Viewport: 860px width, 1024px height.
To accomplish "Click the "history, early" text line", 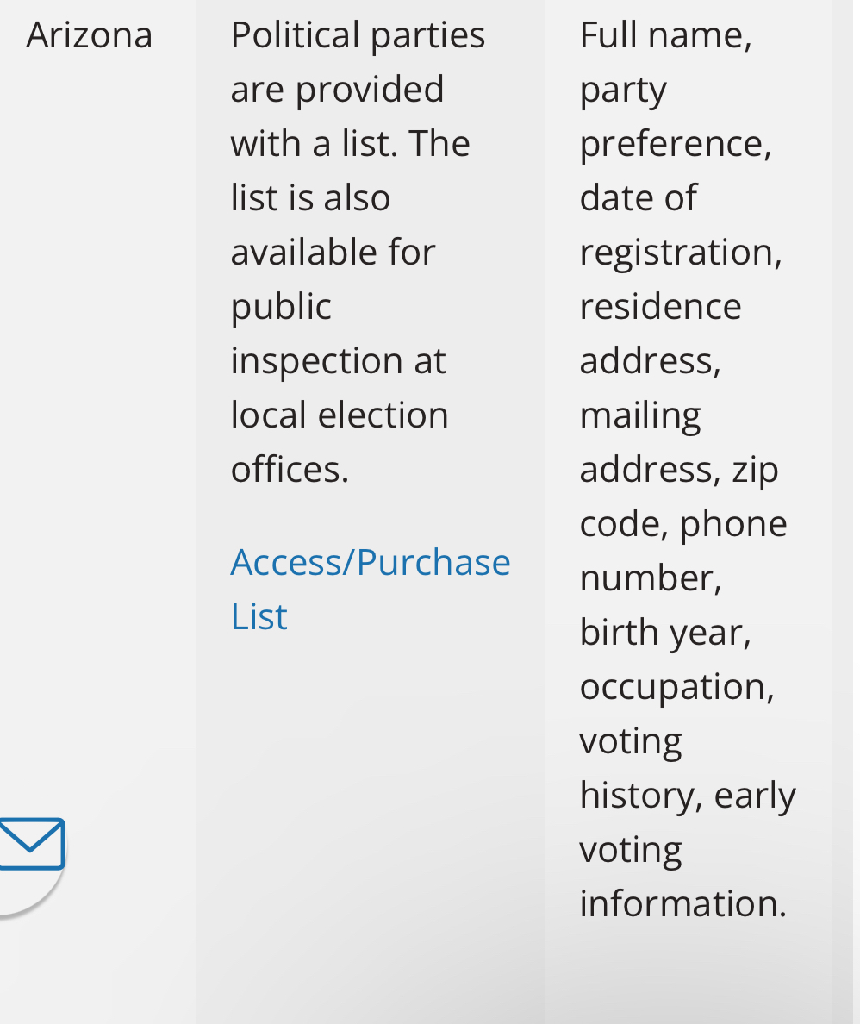I will [688, 796].
